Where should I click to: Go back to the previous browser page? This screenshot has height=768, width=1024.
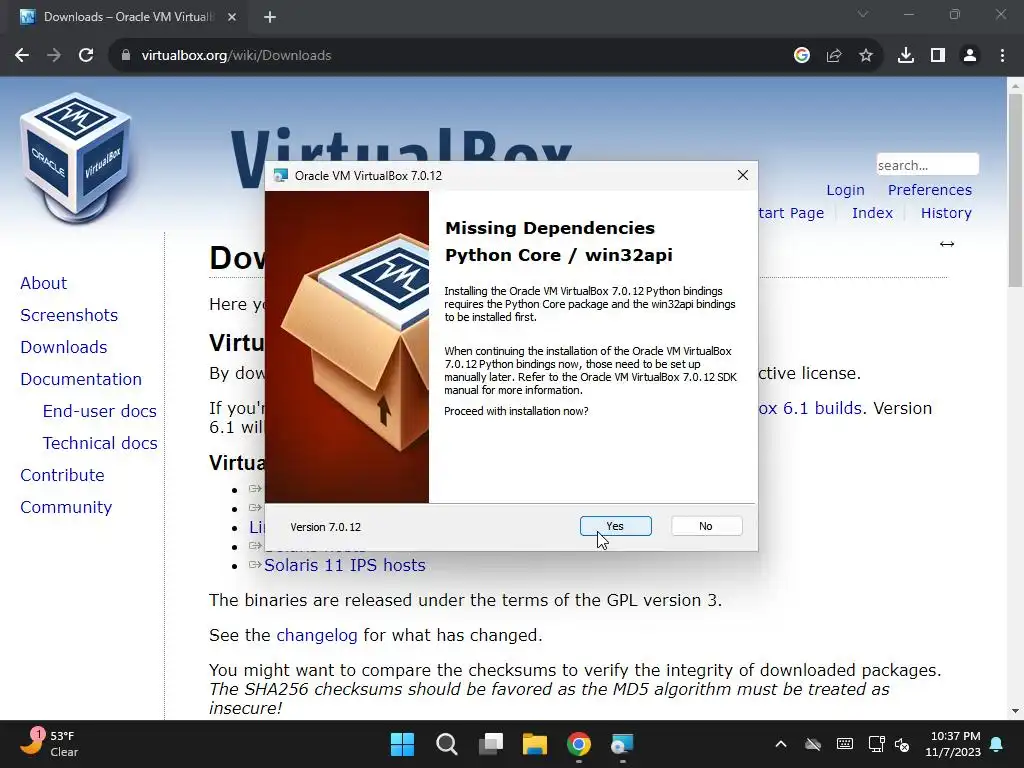[22, 56]
